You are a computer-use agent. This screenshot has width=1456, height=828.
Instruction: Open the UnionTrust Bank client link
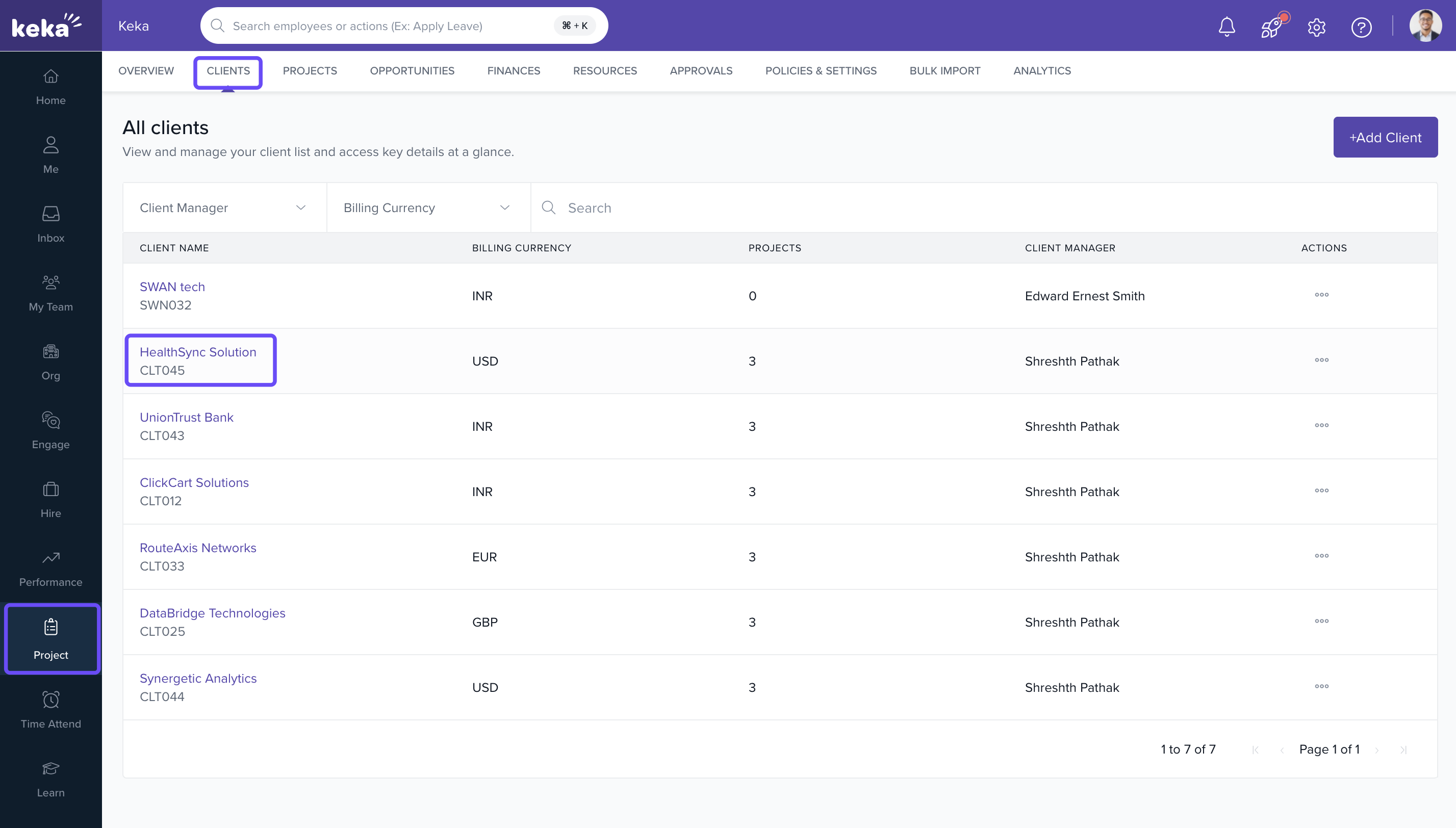[187, 417]
